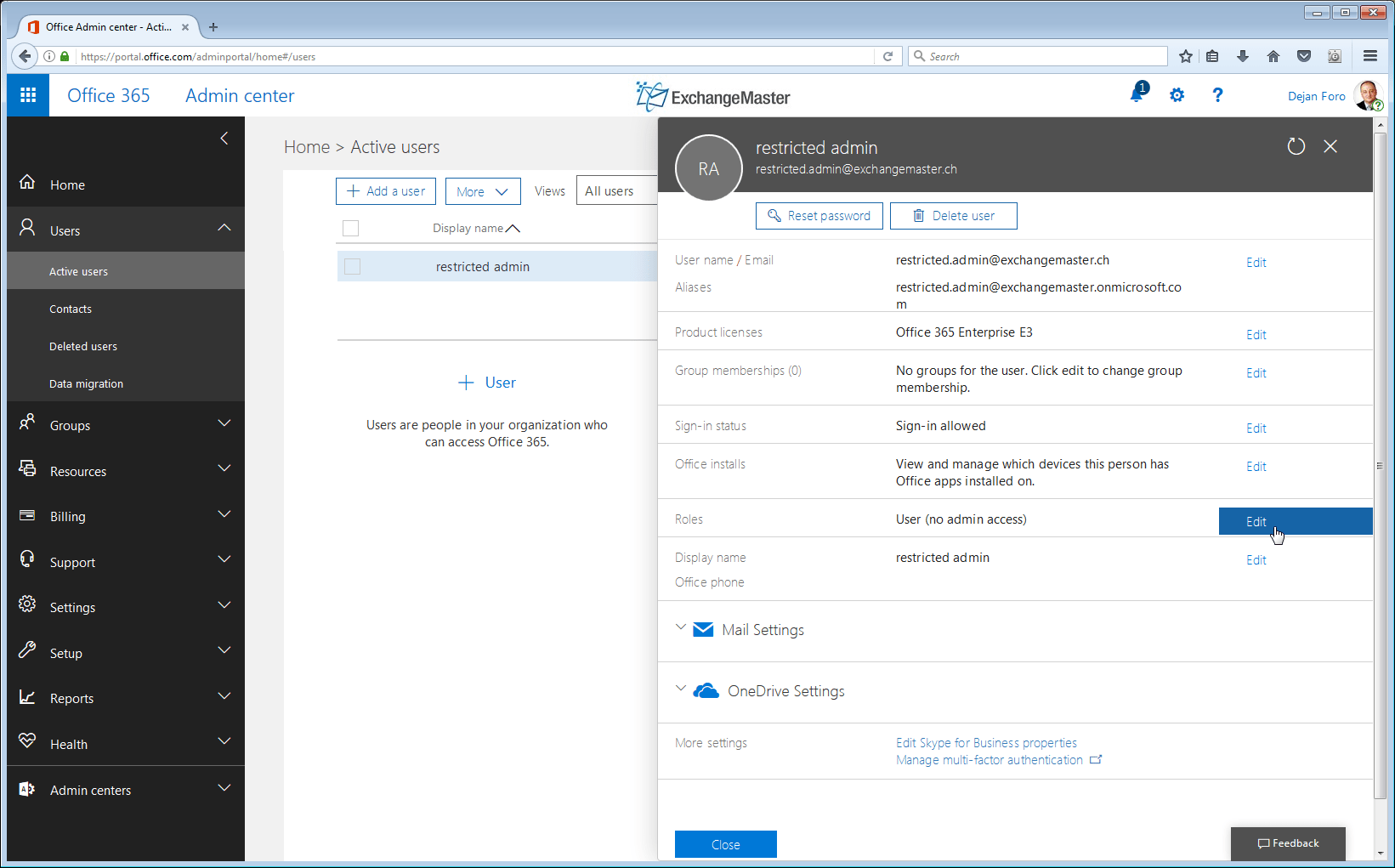The width and height of the screenshot is (1395, 868).
Task: Refresh the restricted admin user panel
Action: [x=1296, y=146]
